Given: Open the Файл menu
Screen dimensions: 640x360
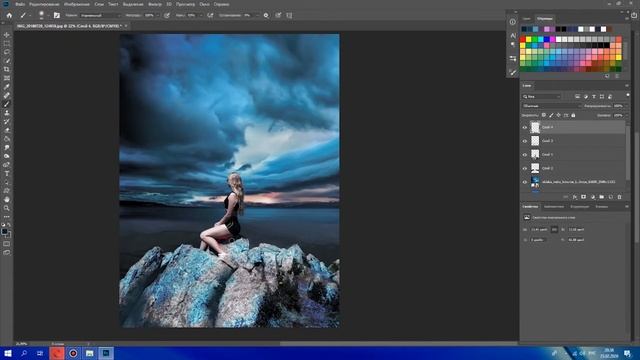Looking at the screenshot, I should pos(20,4).
